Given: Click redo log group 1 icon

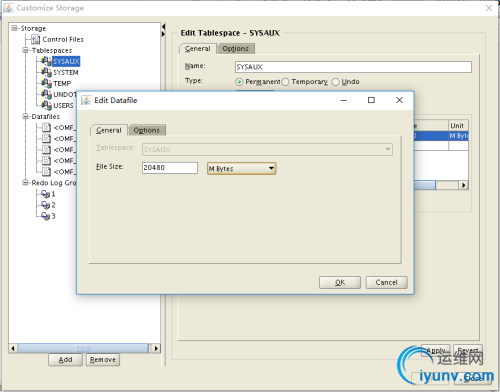Looking at the screenshot, I should point(46,194).
